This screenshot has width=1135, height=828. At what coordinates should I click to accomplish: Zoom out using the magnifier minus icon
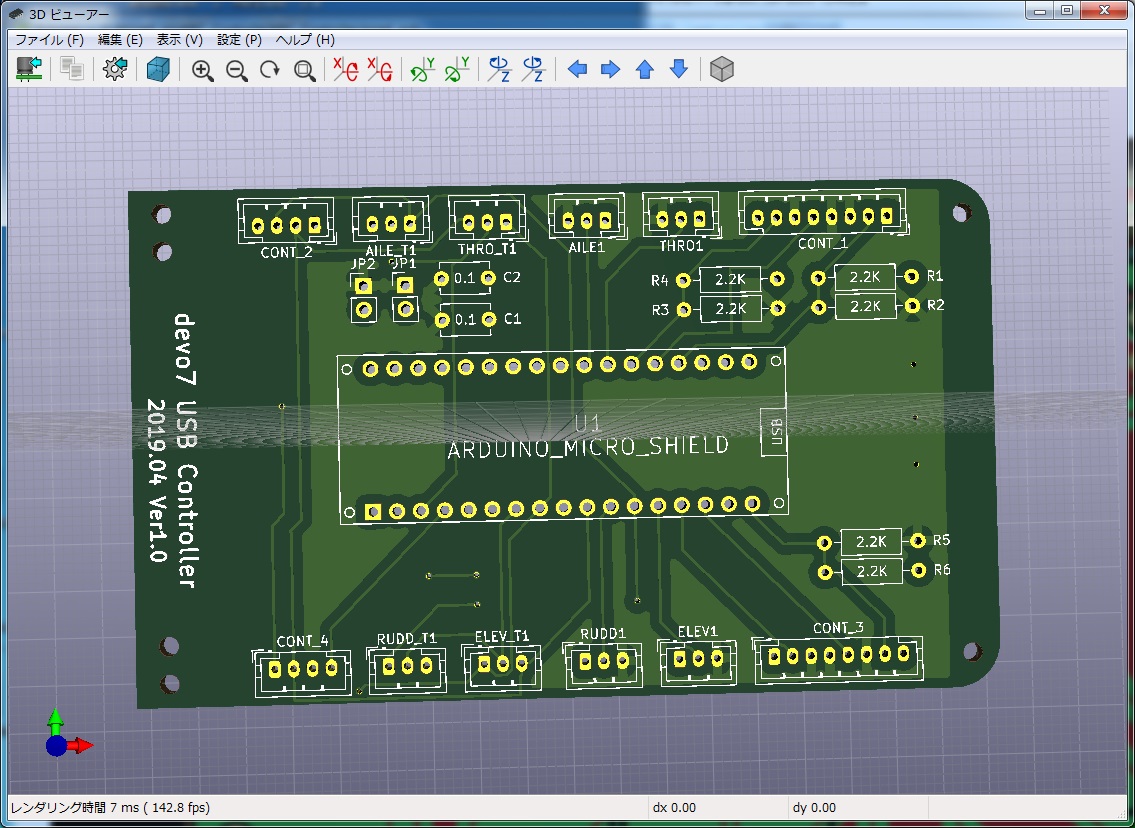236,70
